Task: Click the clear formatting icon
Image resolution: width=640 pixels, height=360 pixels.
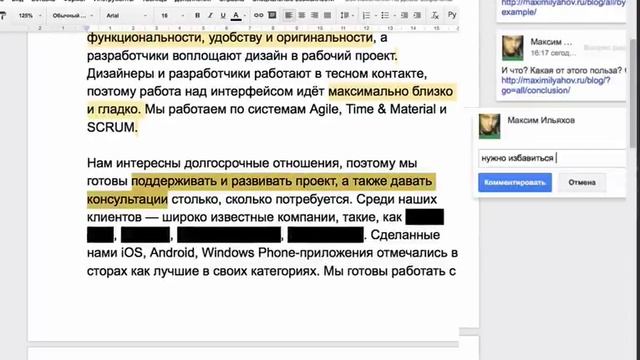Action: coord(435,16)
